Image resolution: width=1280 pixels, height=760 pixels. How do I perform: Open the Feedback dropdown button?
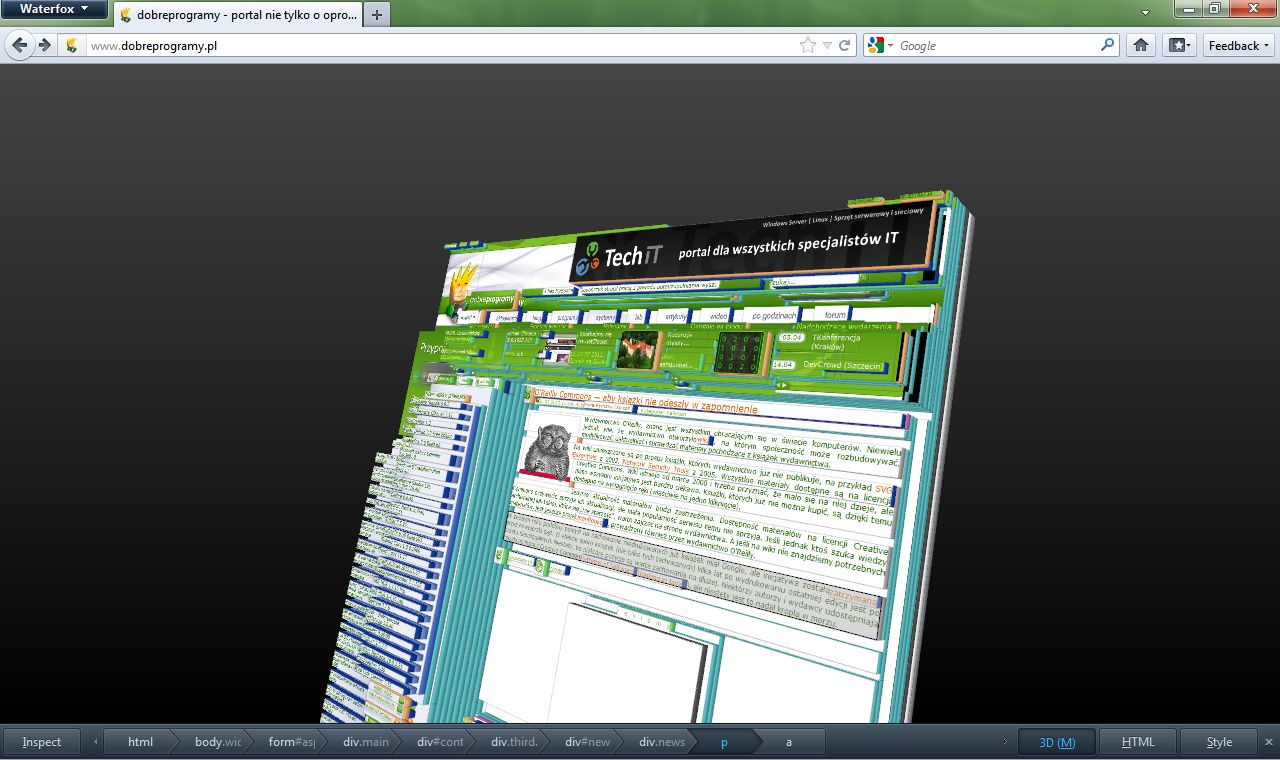click(1238, 45)
